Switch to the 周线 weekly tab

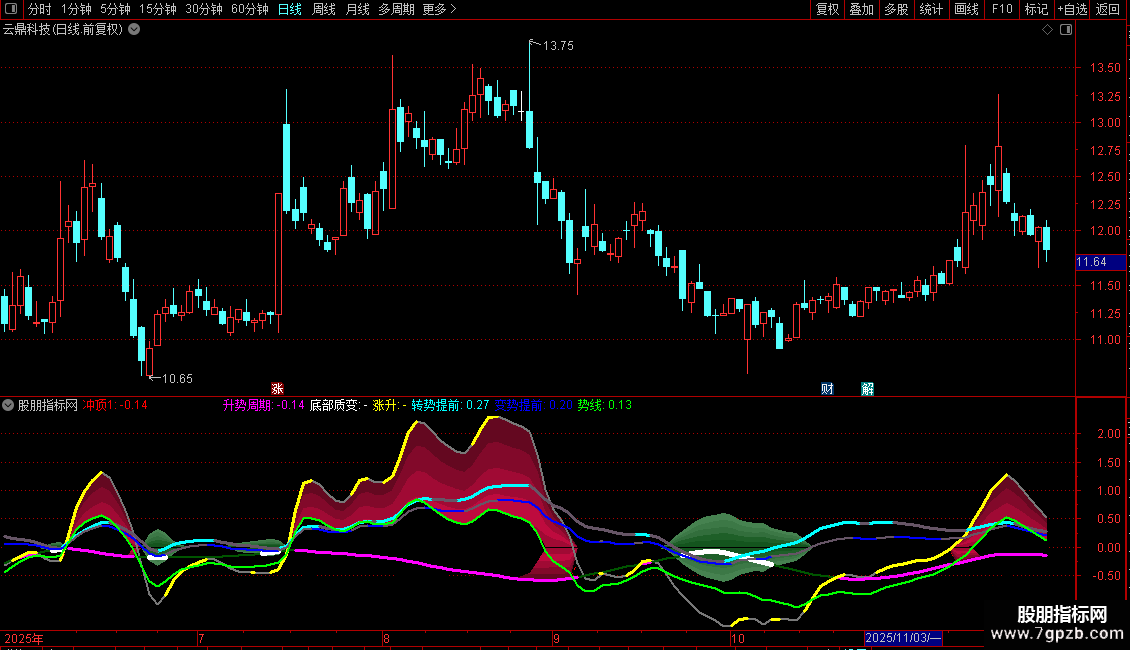pos(324,9)
